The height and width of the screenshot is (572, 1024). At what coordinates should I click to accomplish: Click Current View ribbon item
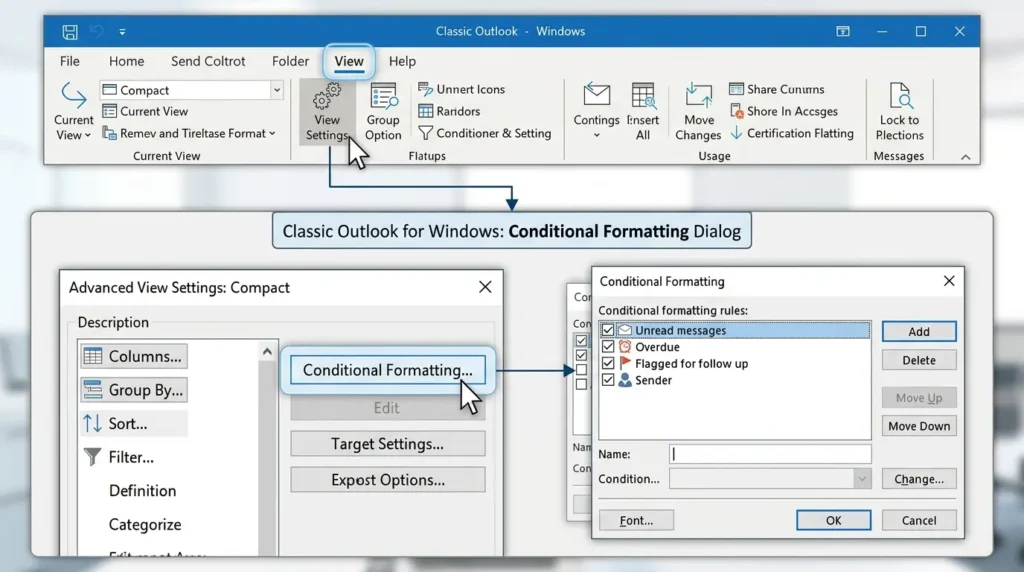coord(146,111)
